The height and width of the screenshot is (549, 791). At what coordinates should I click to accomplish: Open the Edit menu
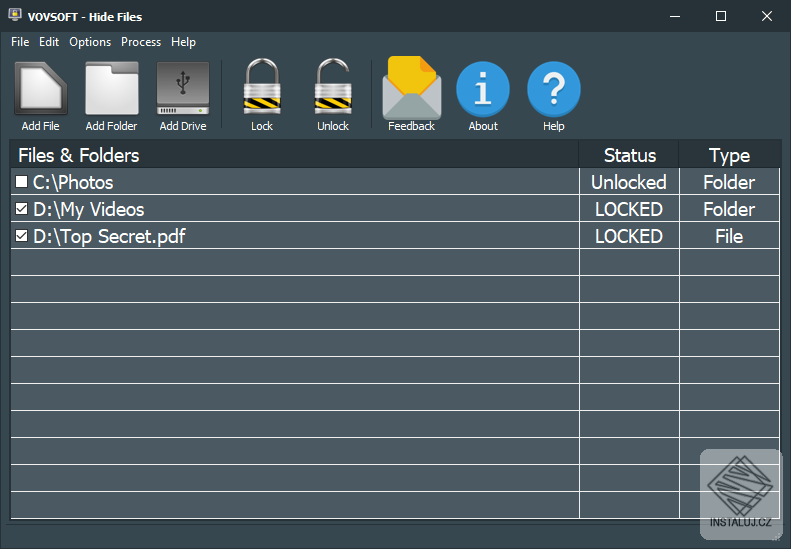(x=49, y=42)
